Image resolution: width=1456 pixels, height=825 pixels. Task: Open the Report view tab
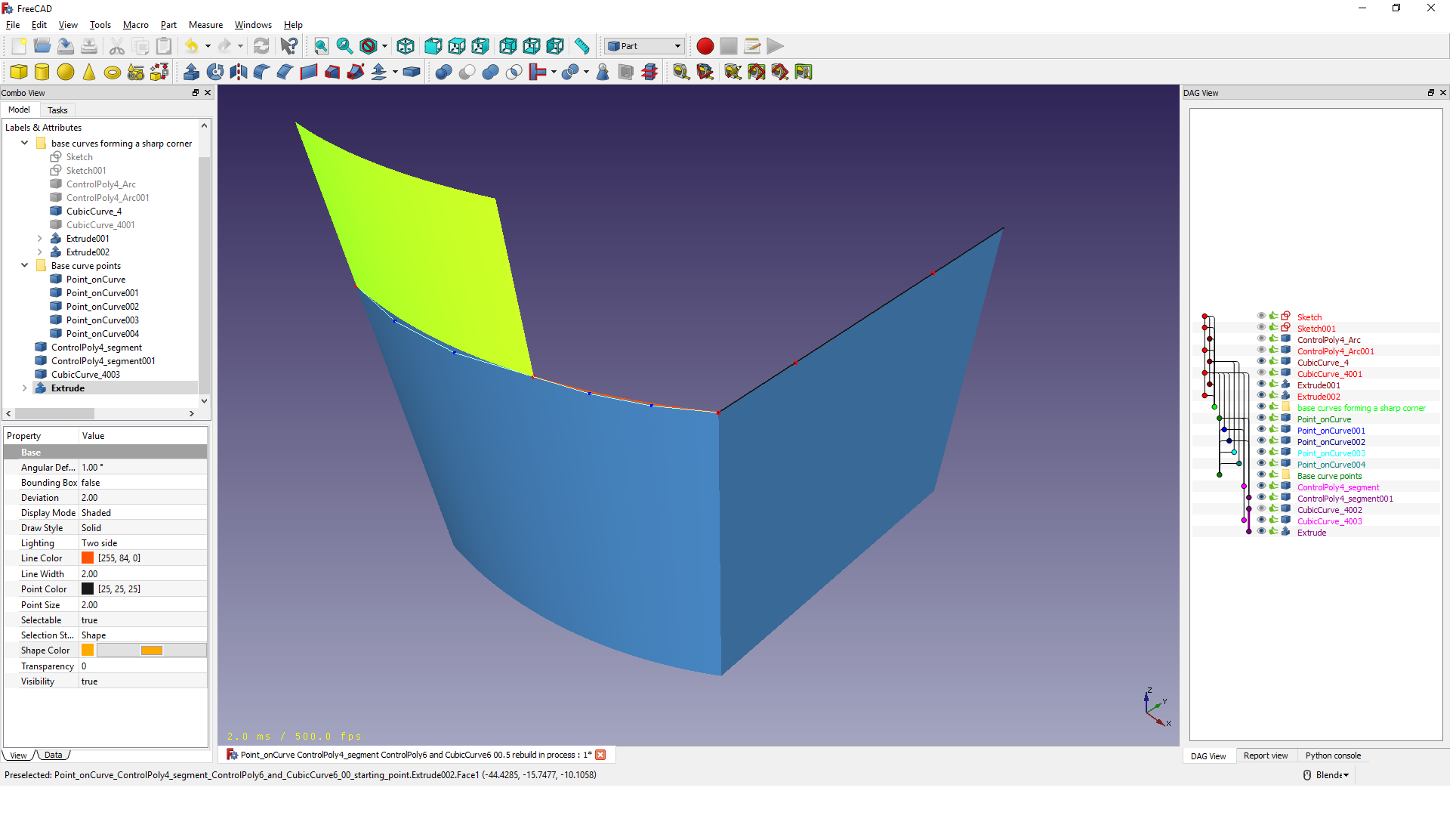(1265, 755)
